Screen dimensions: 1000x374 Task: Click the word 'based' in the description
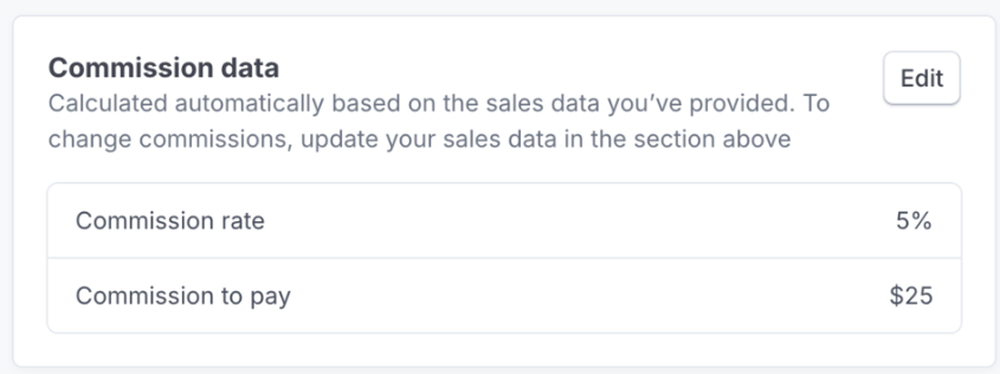(364, 103)
